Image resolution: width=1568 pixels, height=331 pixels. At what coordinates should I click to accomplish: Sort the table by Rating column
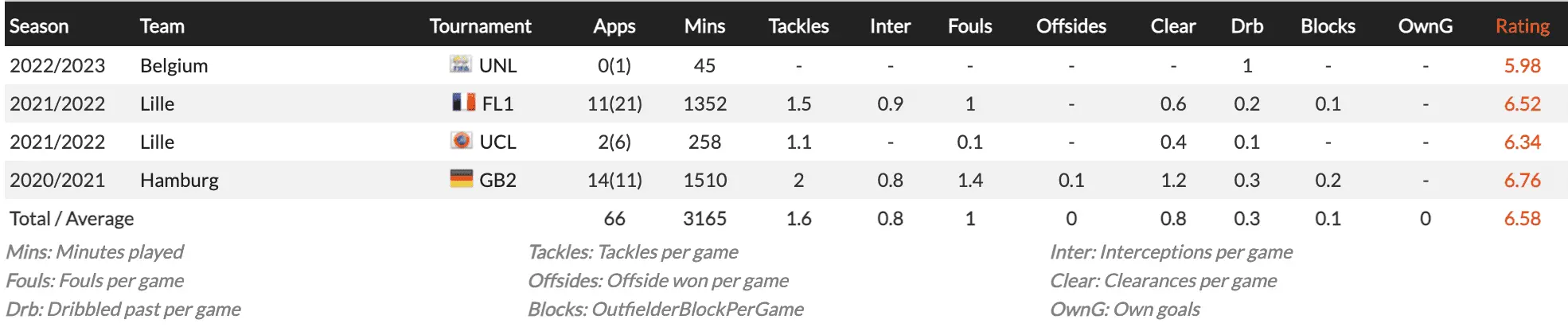(x=1522, y=26)
